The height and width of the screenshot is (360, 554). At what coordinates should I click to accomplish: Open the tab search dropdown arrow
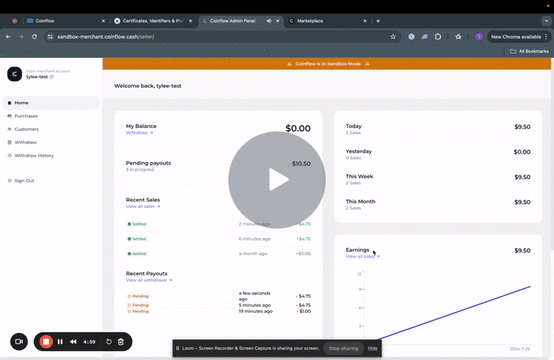tap(546, 21)
